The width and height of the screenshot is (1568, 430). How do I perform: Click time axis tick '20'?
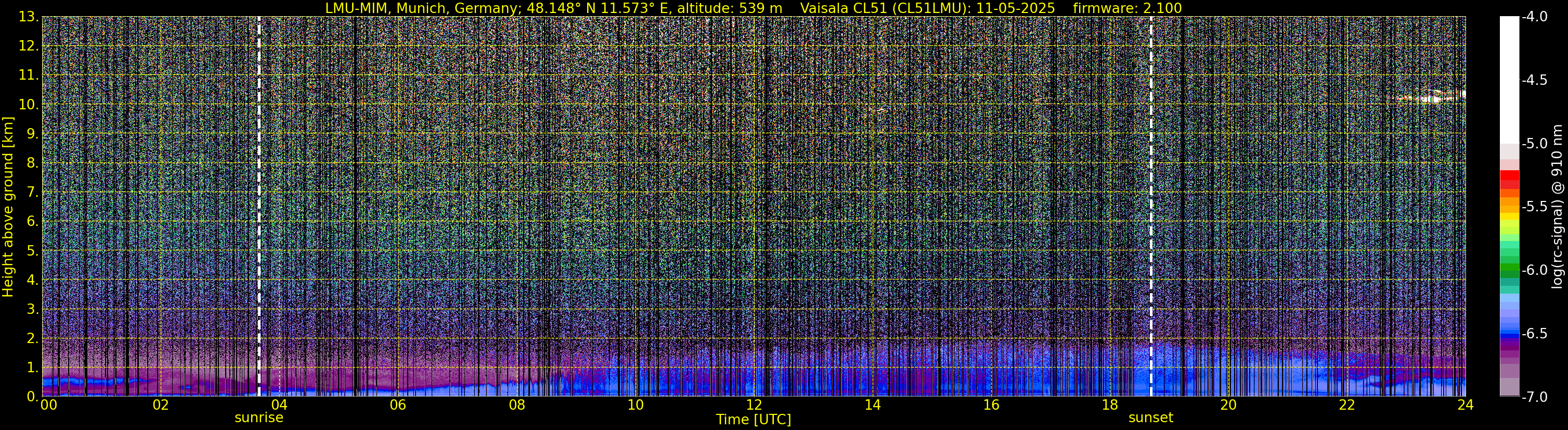click(x=1228, y=405)
